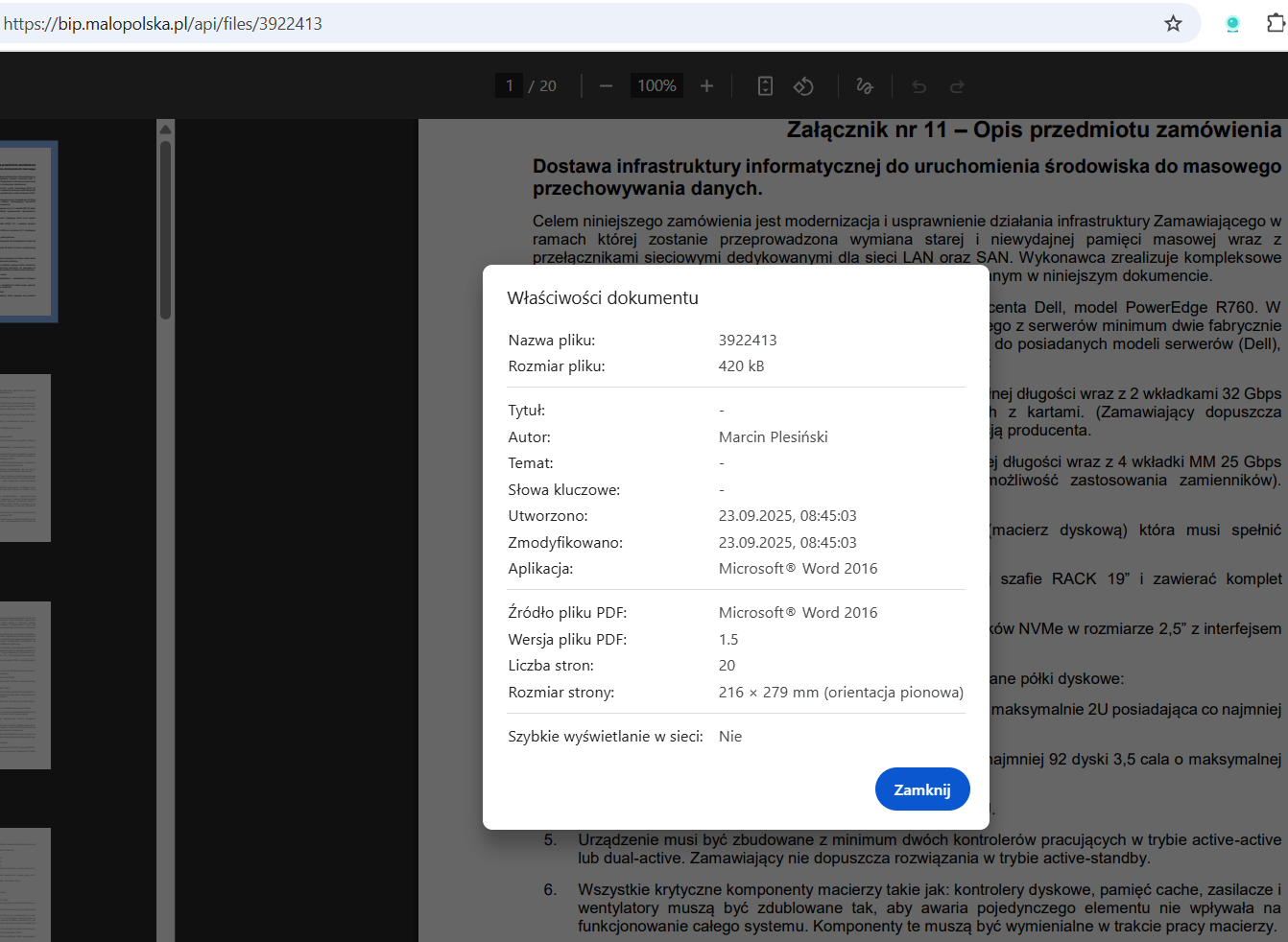Select the draw annotation tool
Viewport: 1288px width, 942px height.
point(864,86)
